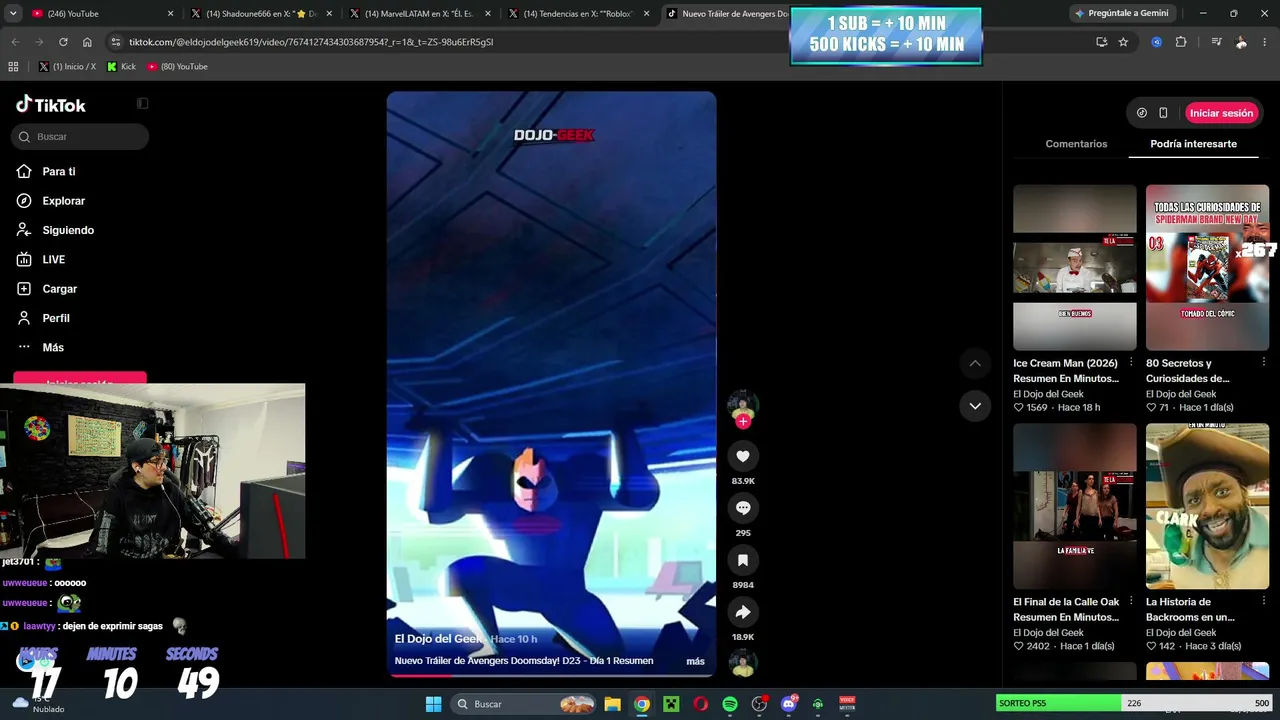Click the TikTok logo in sidebar
The width and height of the screenshot is (1280, 720).
(x=51, y=105)
